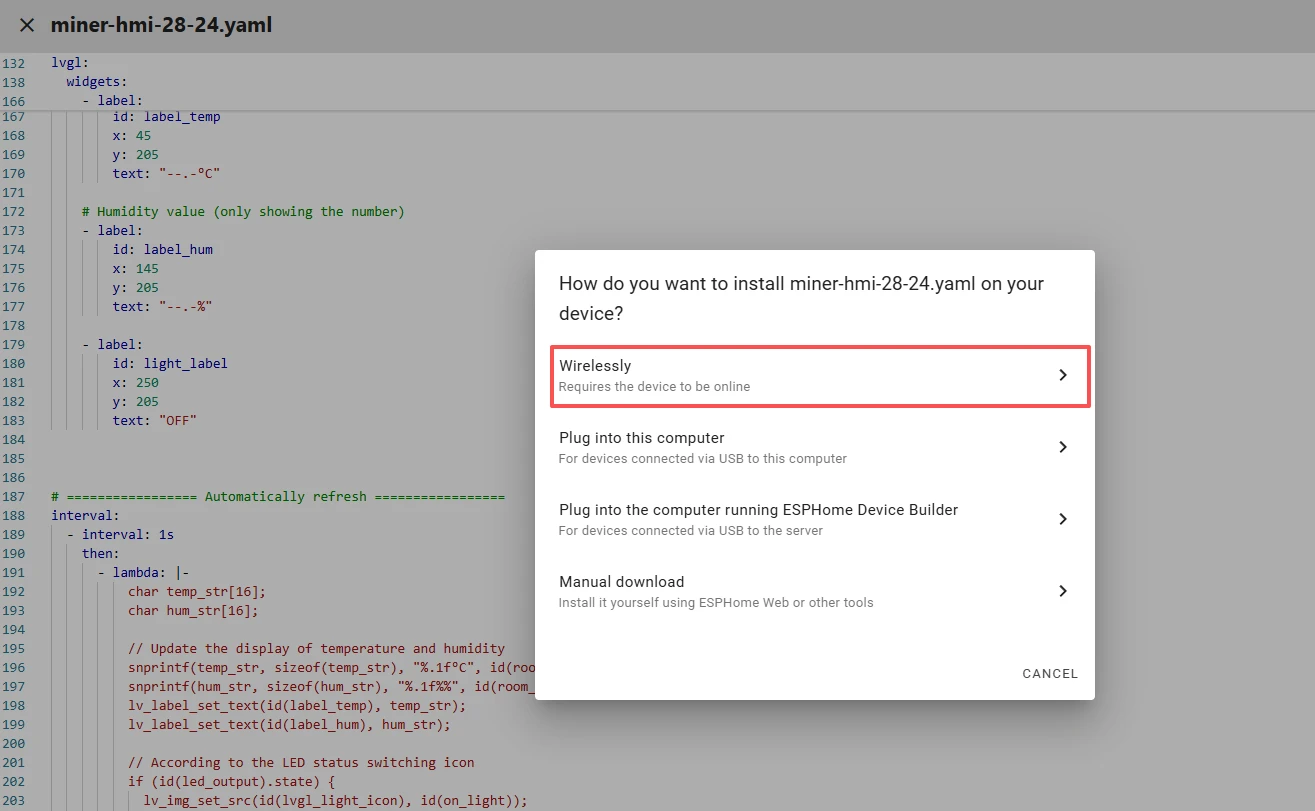Click the arrow next to Plug into this computer
The image size is (1315, 811).
(1063, 447)
